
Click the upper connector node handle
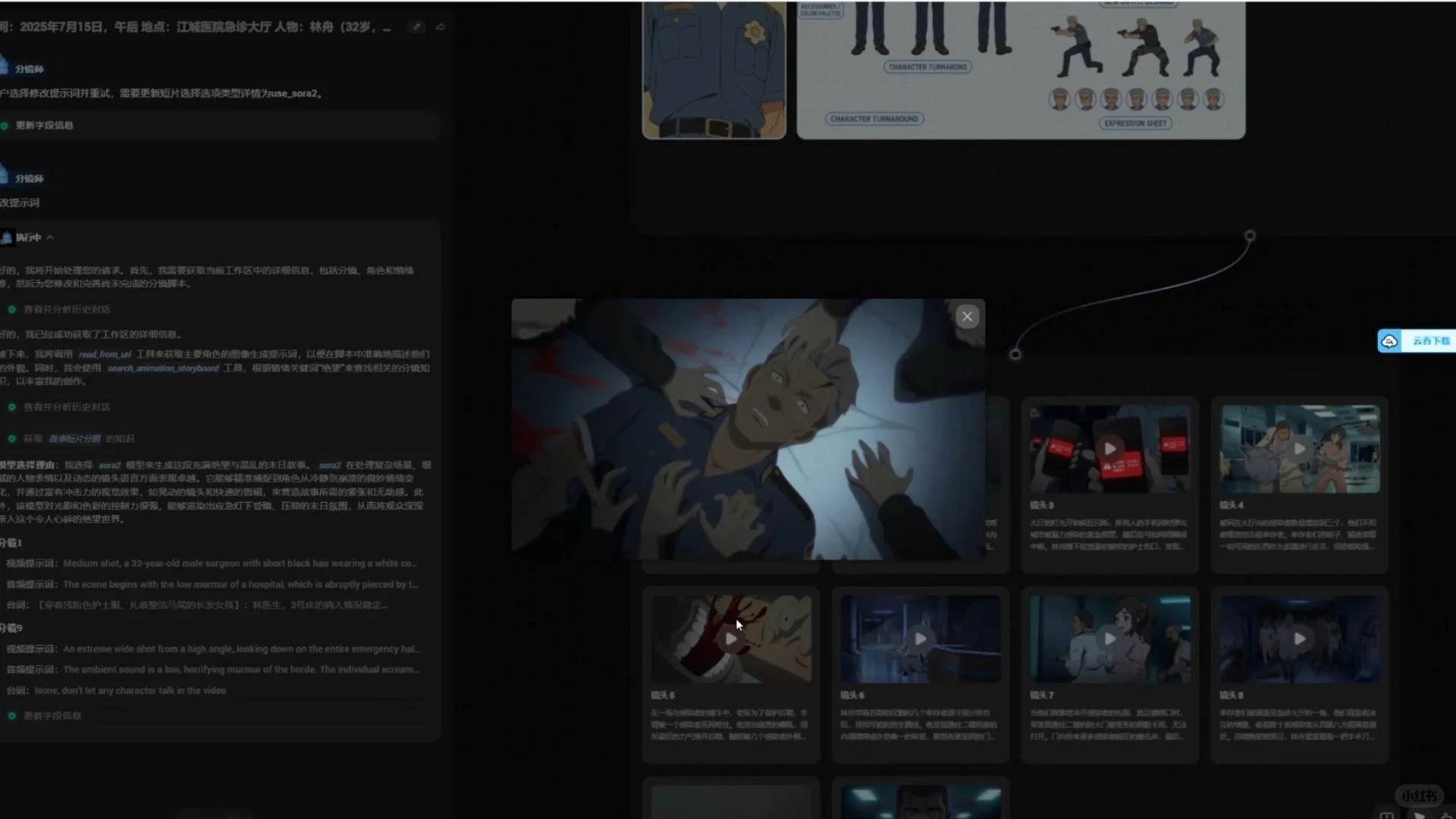click(x=1250, y=236)
